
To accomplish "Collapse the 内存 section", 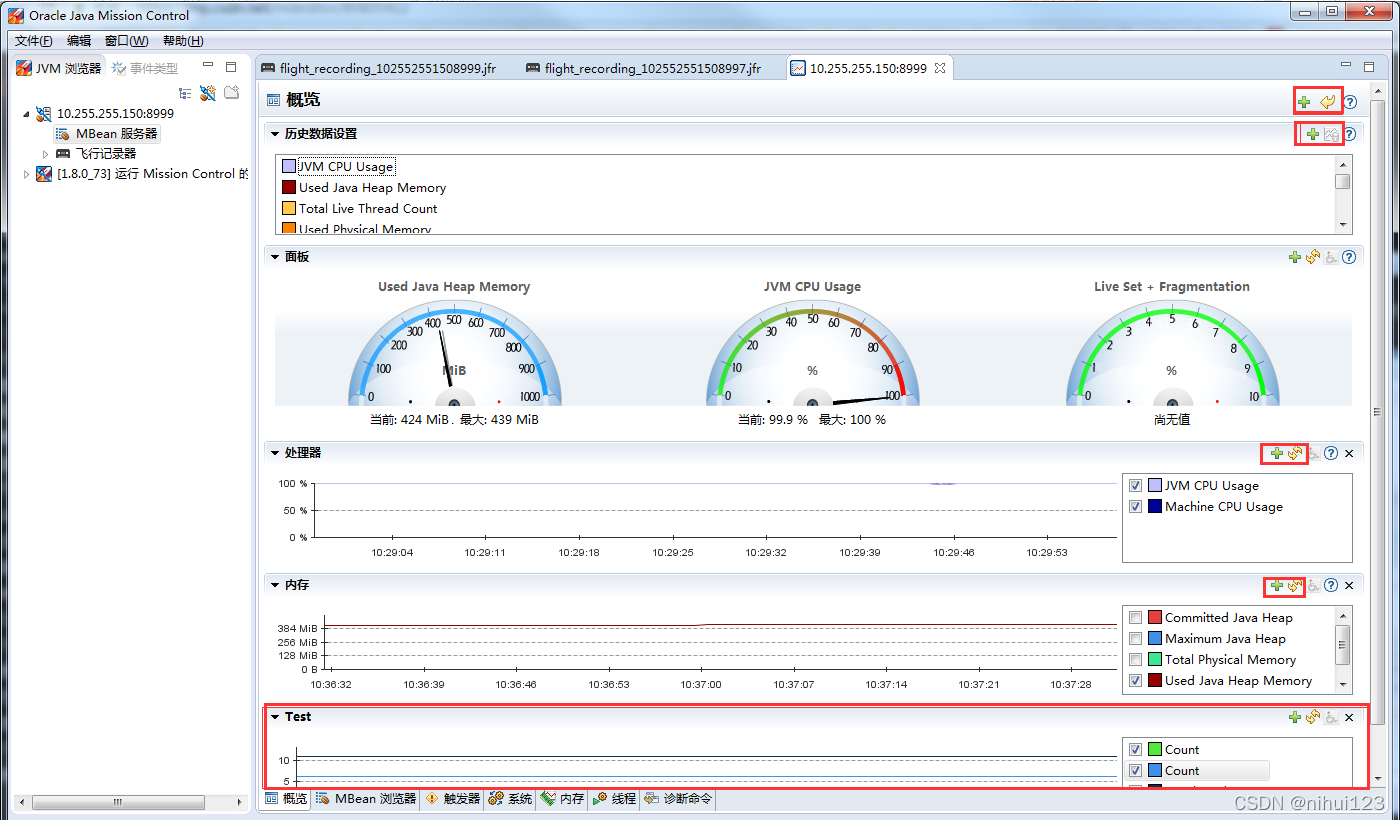I will [x=275, y=586].
